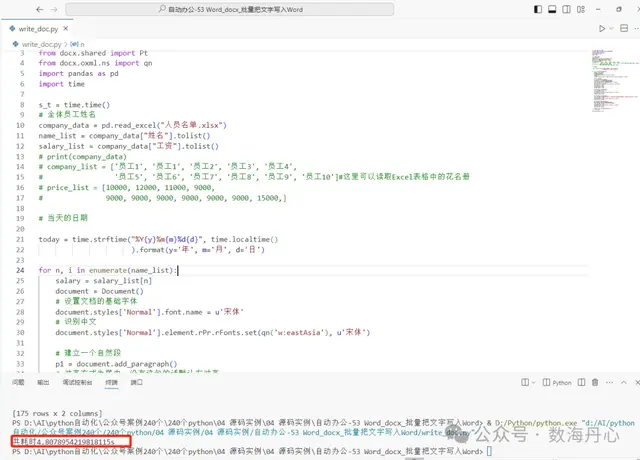Screen dimensions: 640x460
Task: Go forward with the navigation forward arrow
Action: coord(54,9)
